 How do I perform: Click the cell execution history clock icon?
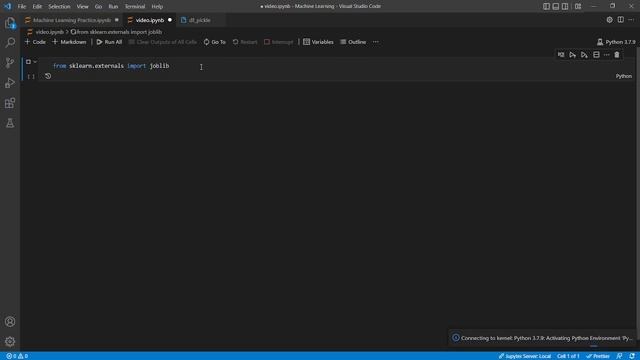tap(48, 76)
